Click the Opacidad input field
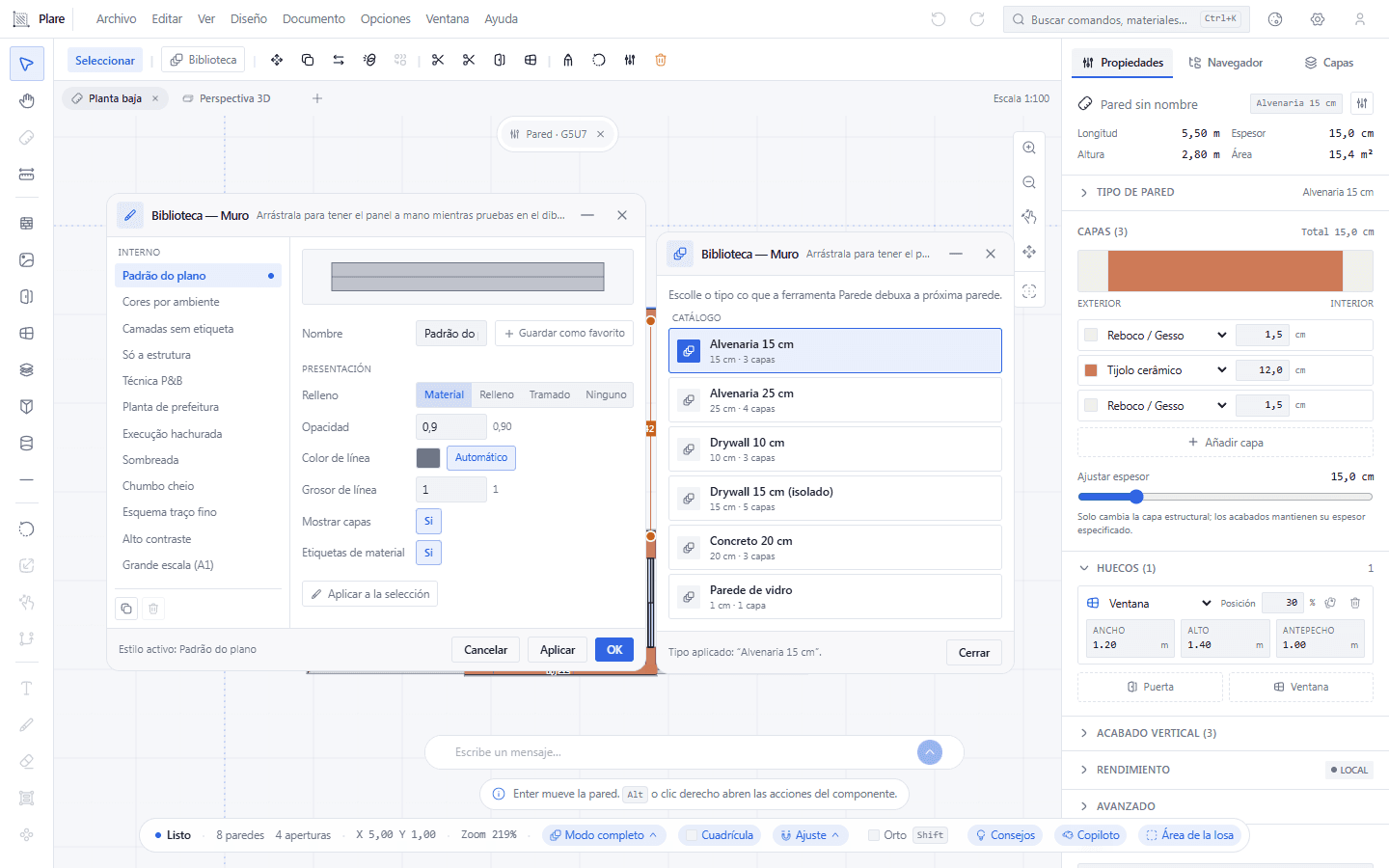The width and height of the screenshot is (1389, 868). point(451,426)
